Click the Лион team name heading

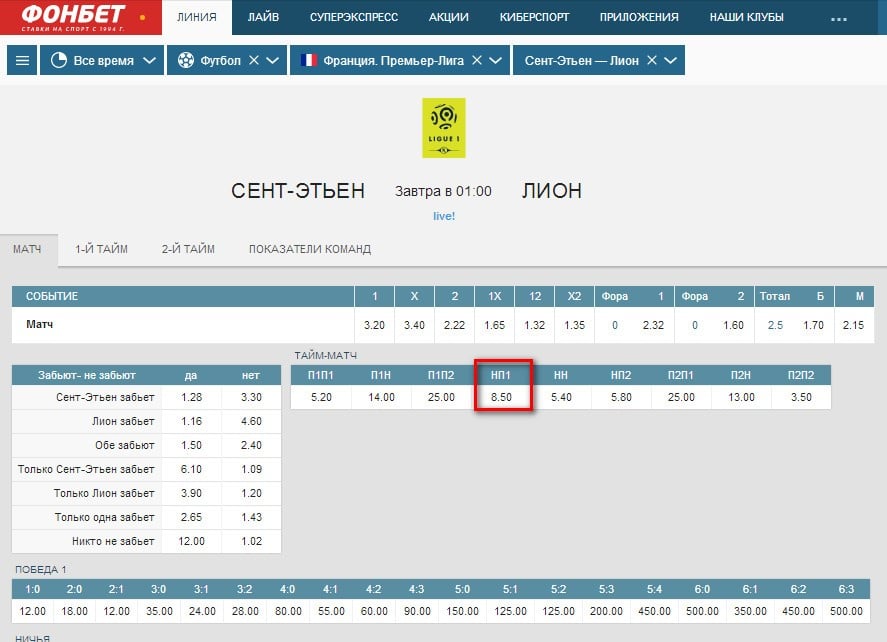pos(552,191)
